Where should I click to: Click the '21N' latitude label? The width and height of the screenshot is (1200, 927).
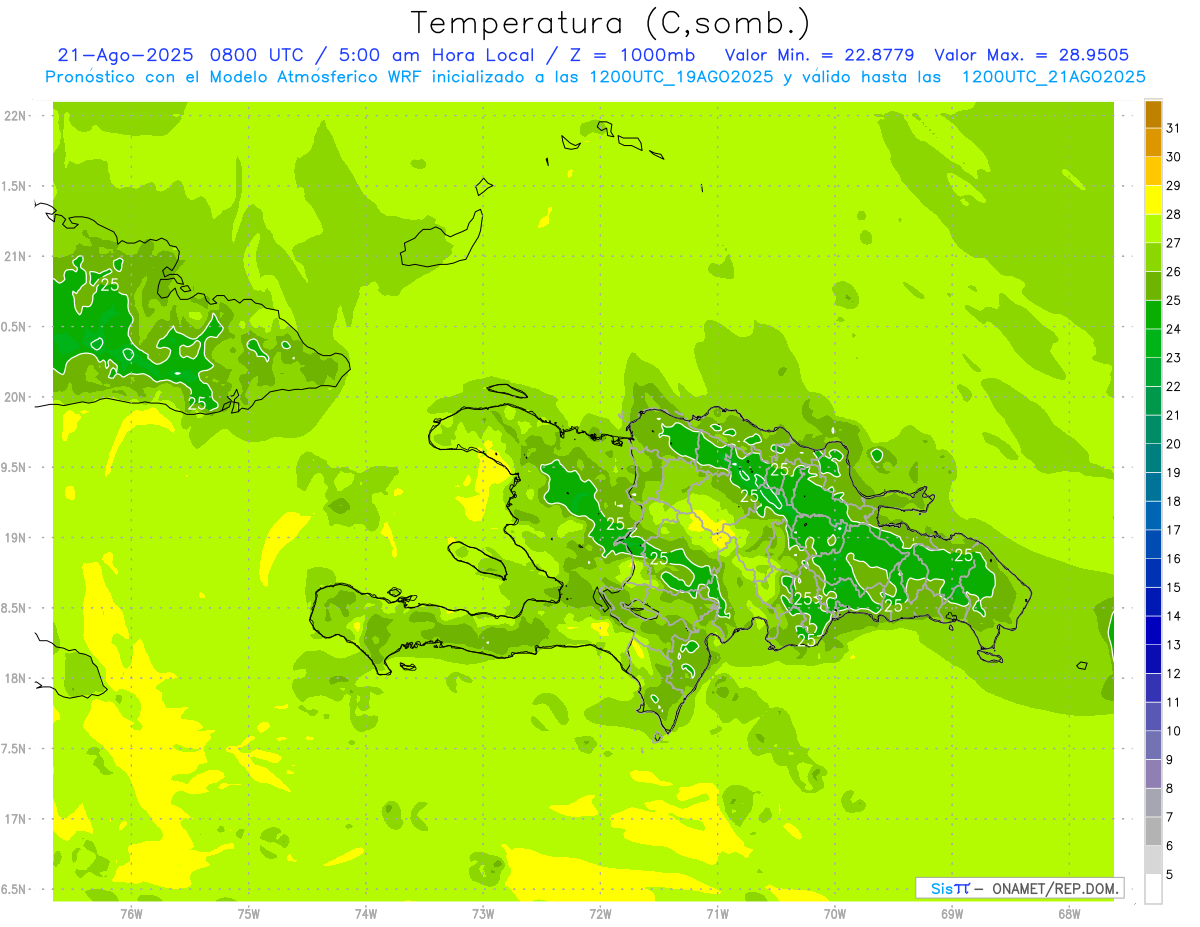[x=17, y=256]
